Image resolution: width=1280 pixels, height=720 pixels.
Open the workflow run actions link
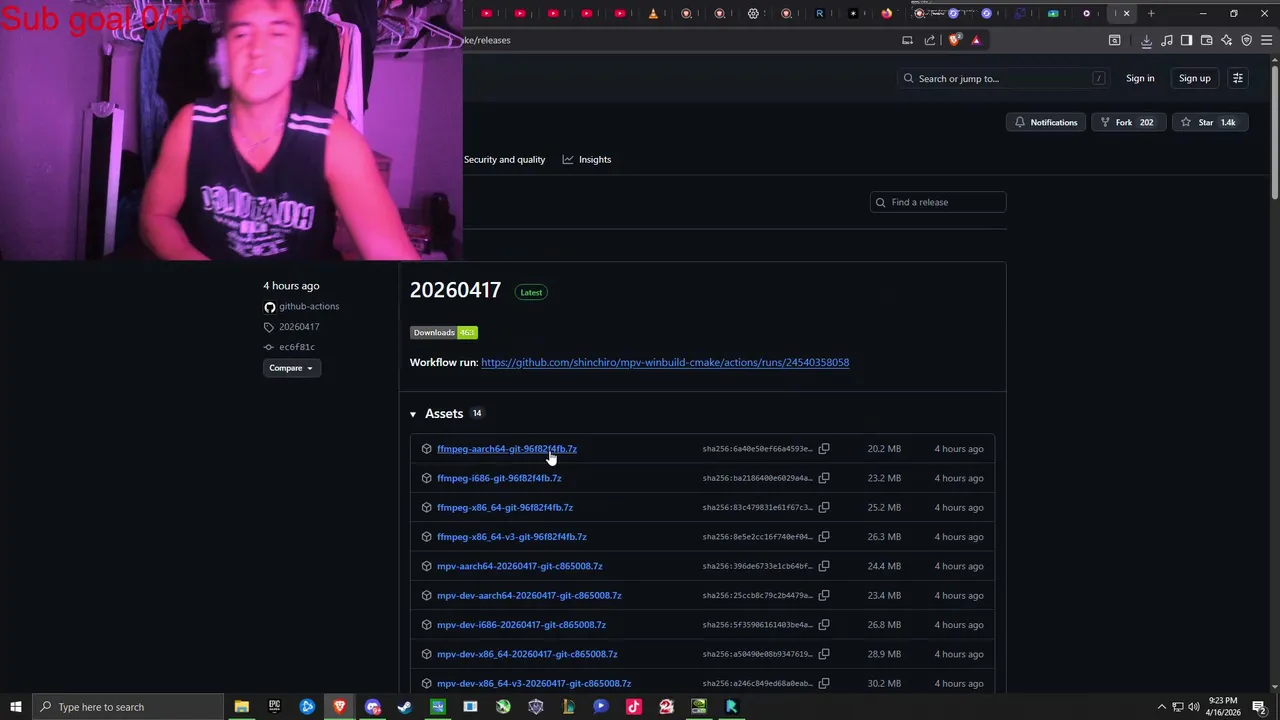click(665, 362)
